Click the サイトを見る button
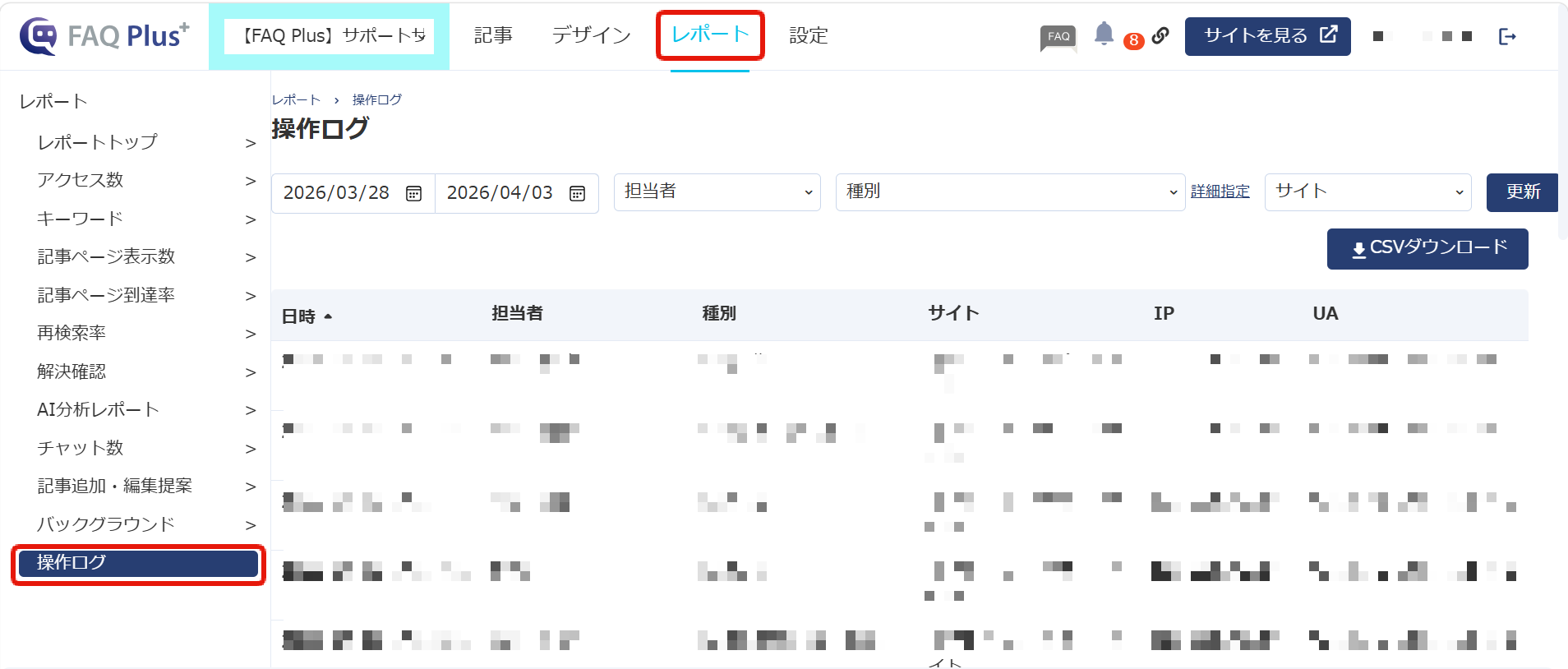Screen dimensions: 1568x669 (x=1267, y=36)
